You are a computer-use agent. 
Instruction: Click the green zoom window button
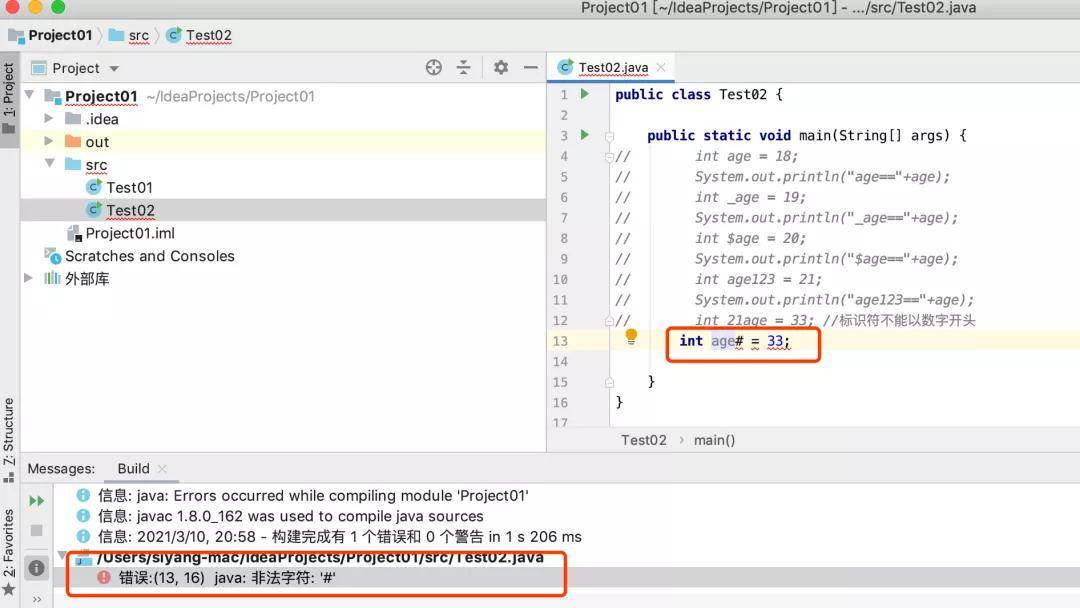click(x=58, y=7)
